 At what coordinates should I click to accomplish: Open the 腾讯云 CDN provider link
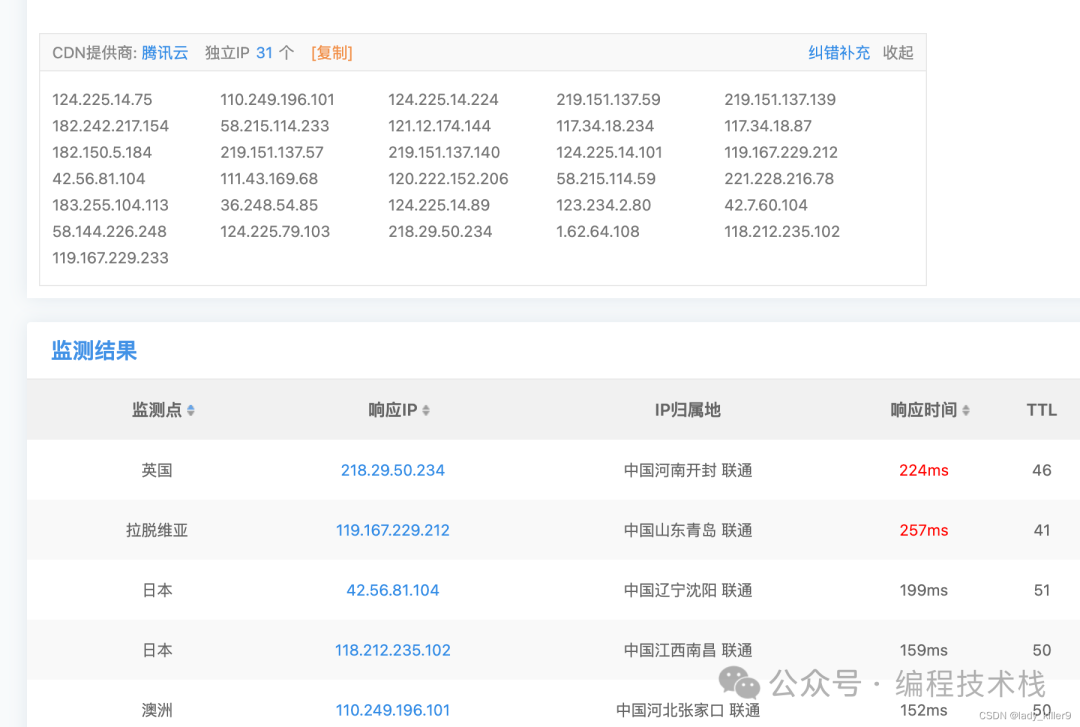click(x=165, y=53)
